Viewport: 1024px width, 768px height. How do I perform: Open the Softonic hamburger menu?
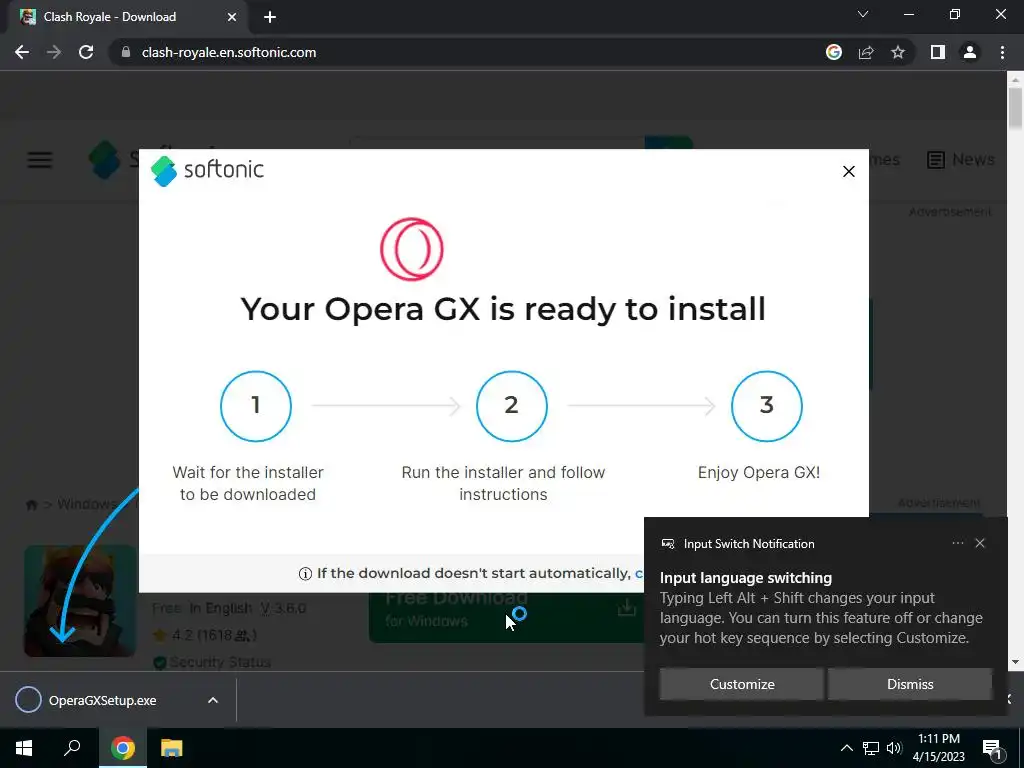click(40, 160)
